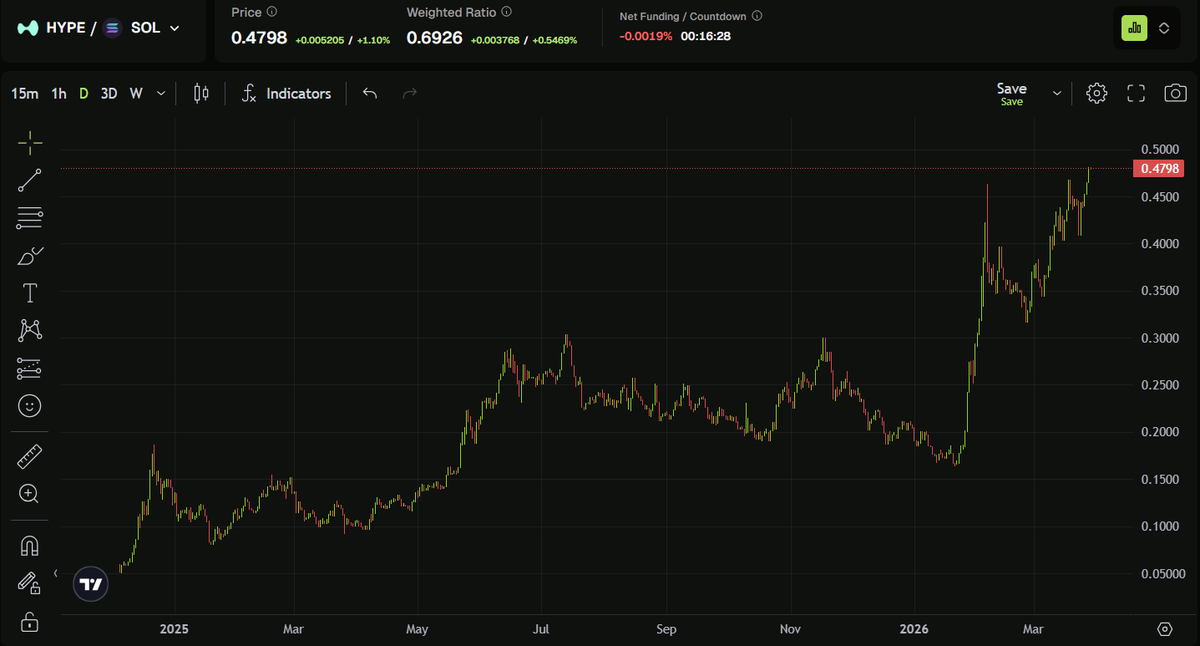Image resolution: width=1200 pixels, height=646 pixels.
Task: Click the 2025 time axis label
Action: point(174,629)
